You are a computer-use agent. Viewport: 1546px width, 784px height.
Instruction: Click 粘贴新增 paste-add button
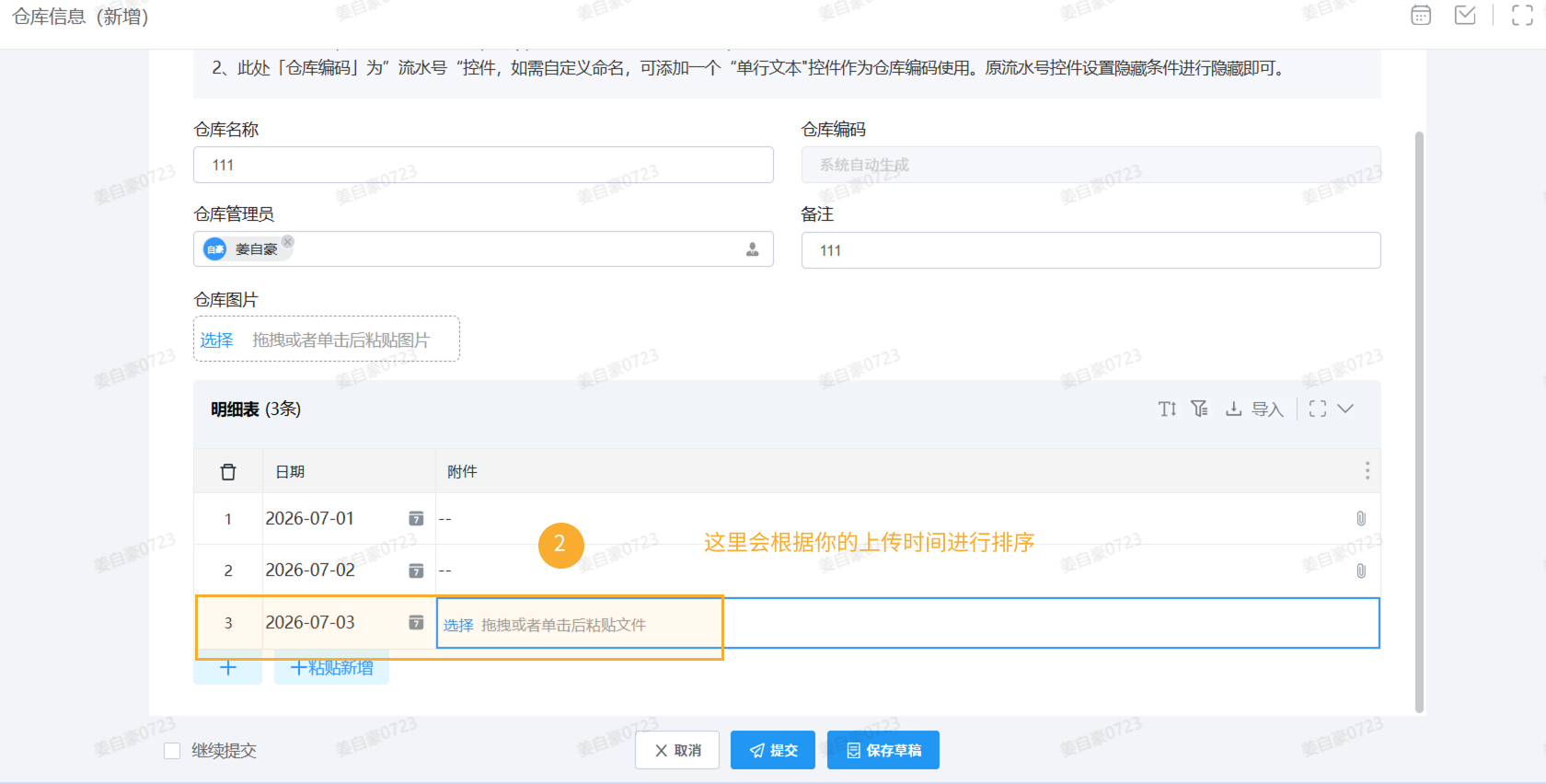point(332,668)
